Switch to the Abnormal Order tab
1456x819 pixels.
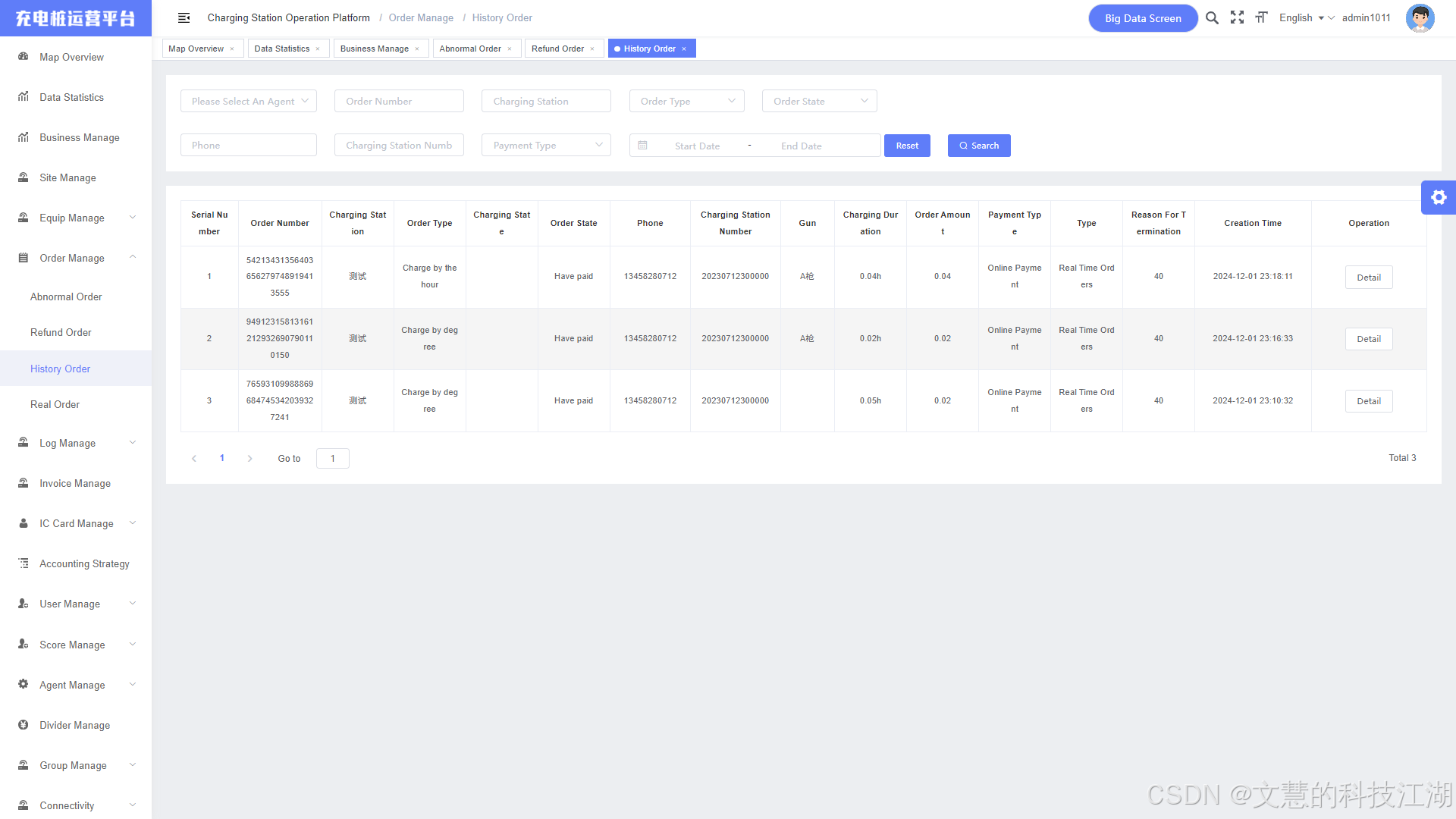point(470,49)
